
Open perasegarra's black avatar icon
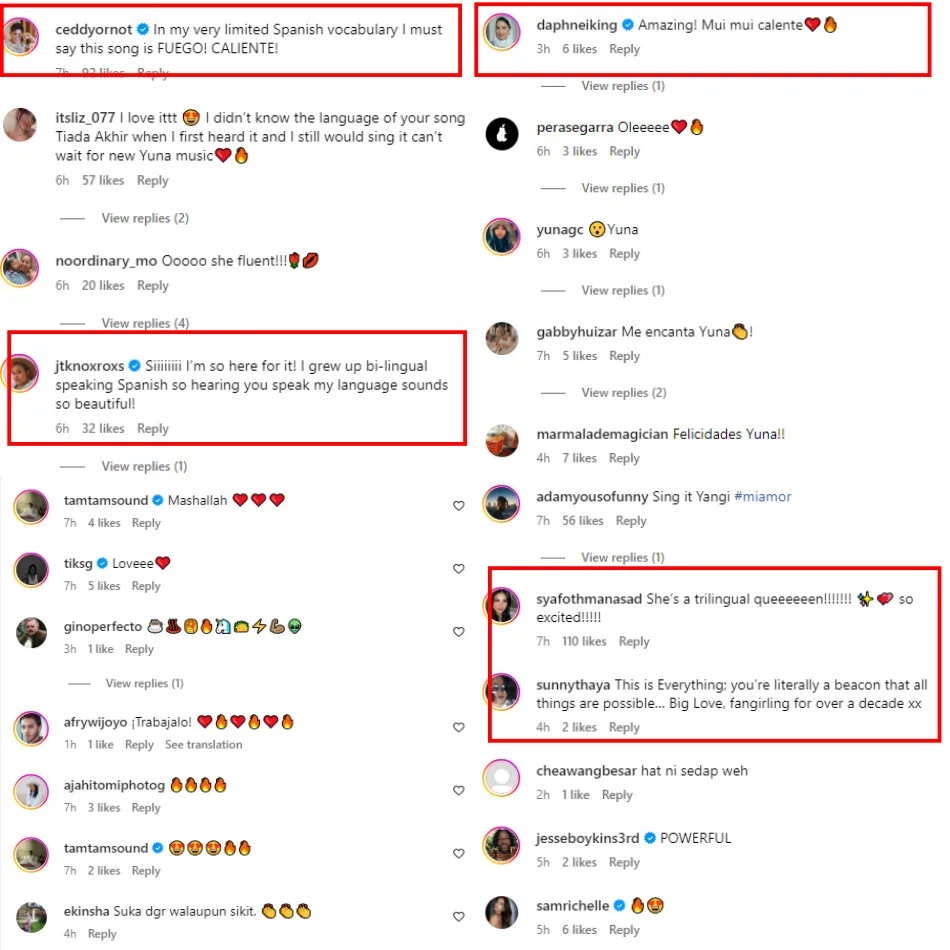point(502,133)
